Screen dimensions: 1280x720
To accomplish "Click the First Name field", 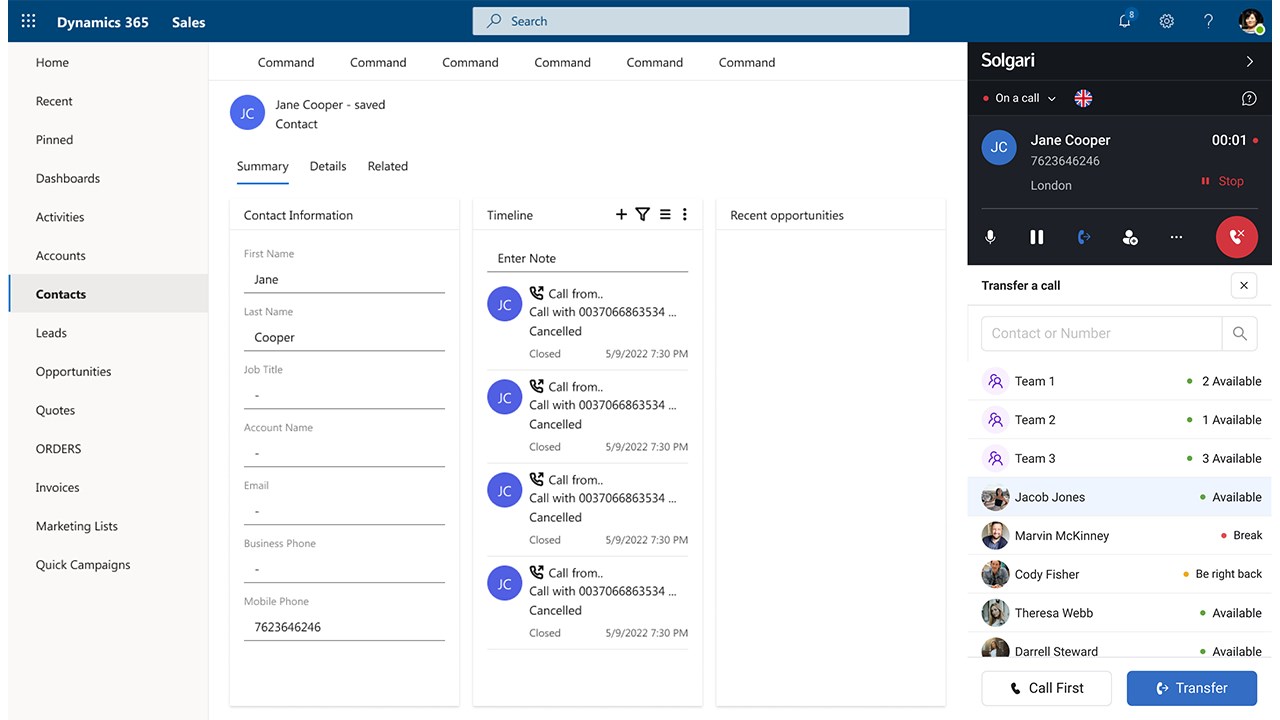I will pyautogui.click(x=344, y=280).
